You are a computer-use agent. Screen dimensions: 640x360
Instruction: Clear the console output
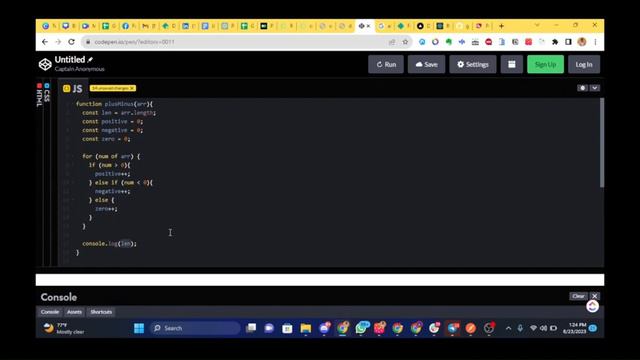coord(578,296)
